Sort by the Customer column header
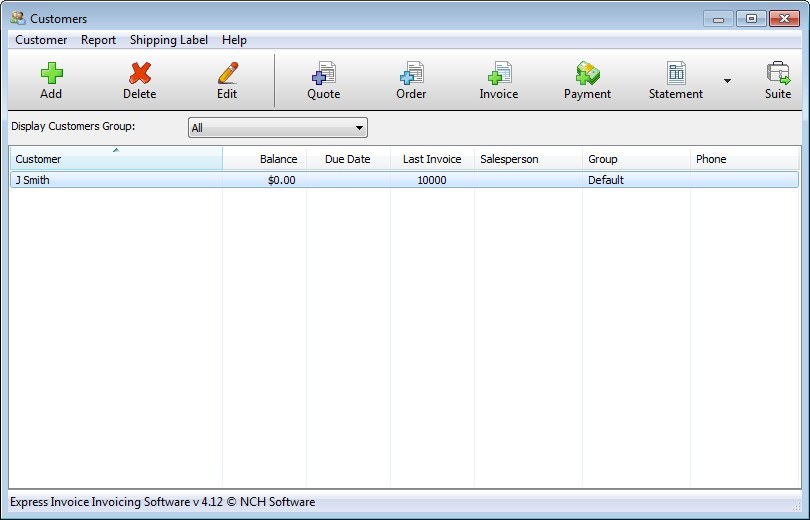This screenshot has height=520, width=810. click(x=116, y=159)
